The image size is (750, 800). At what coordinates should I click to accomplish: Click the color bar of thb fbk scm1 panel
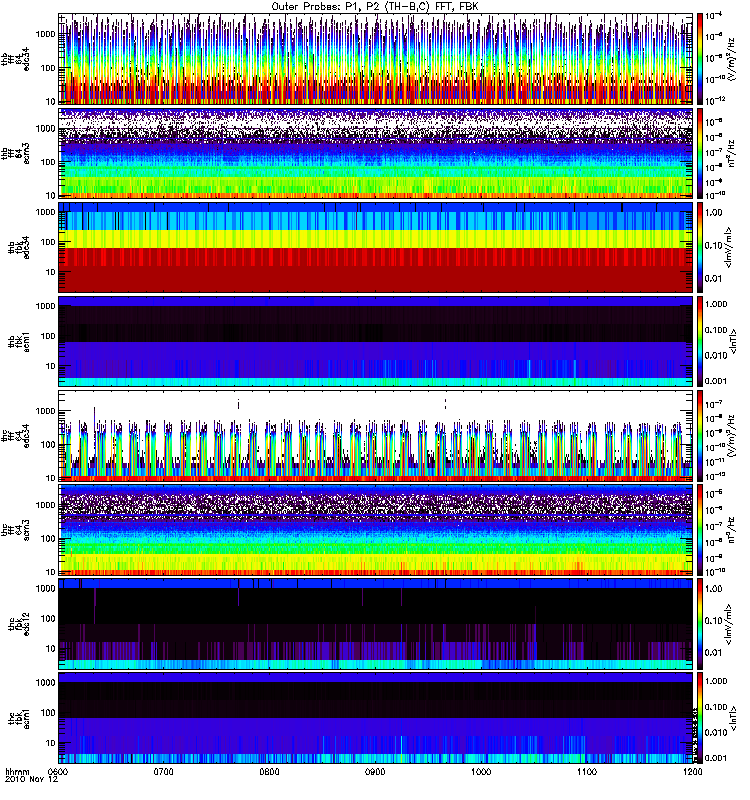click(x=700, y=341)
